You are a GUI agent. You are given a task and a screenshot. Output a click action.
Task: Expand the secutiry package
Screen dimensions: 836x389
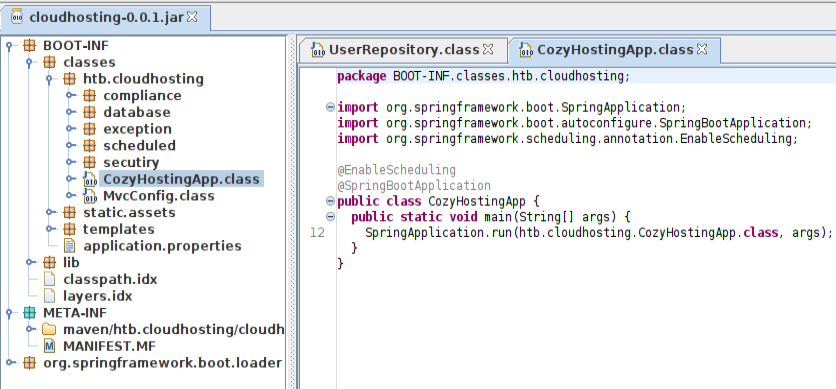[x=70, y=163]
